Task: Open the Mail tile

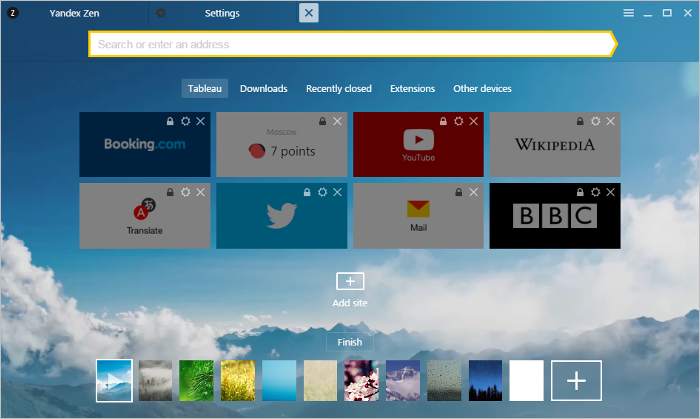Action: (x=418, y=216)
